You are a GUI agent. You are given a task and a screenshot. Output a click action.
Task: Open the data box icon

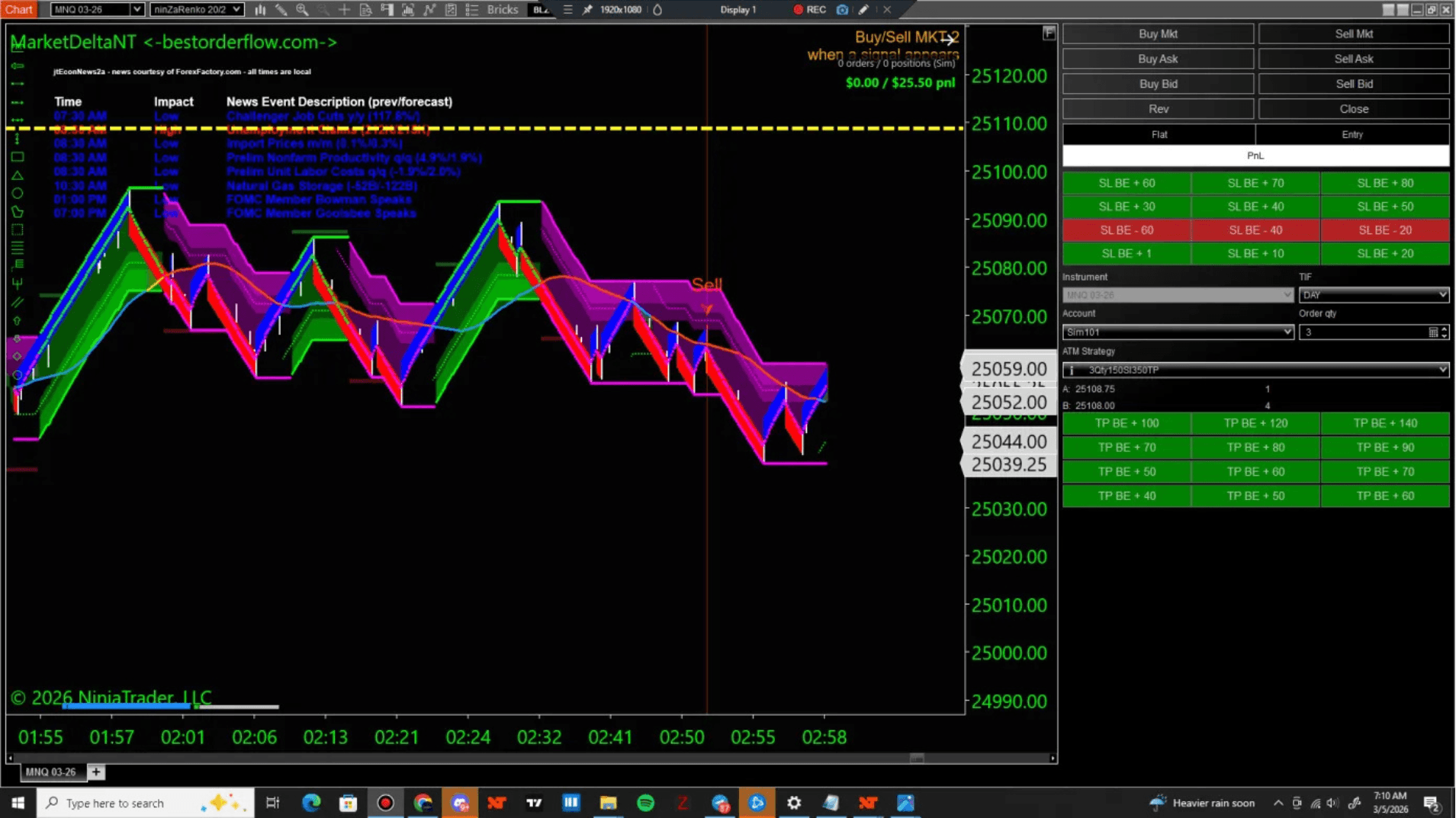point(366,10)
